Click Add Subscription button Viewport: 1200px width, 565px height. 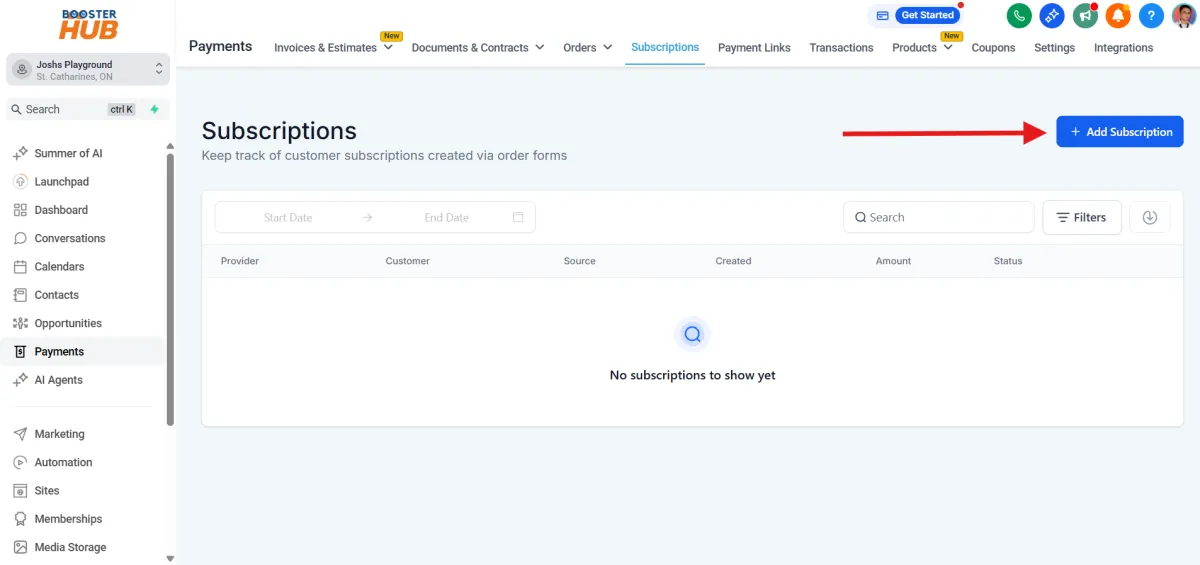1120,132
